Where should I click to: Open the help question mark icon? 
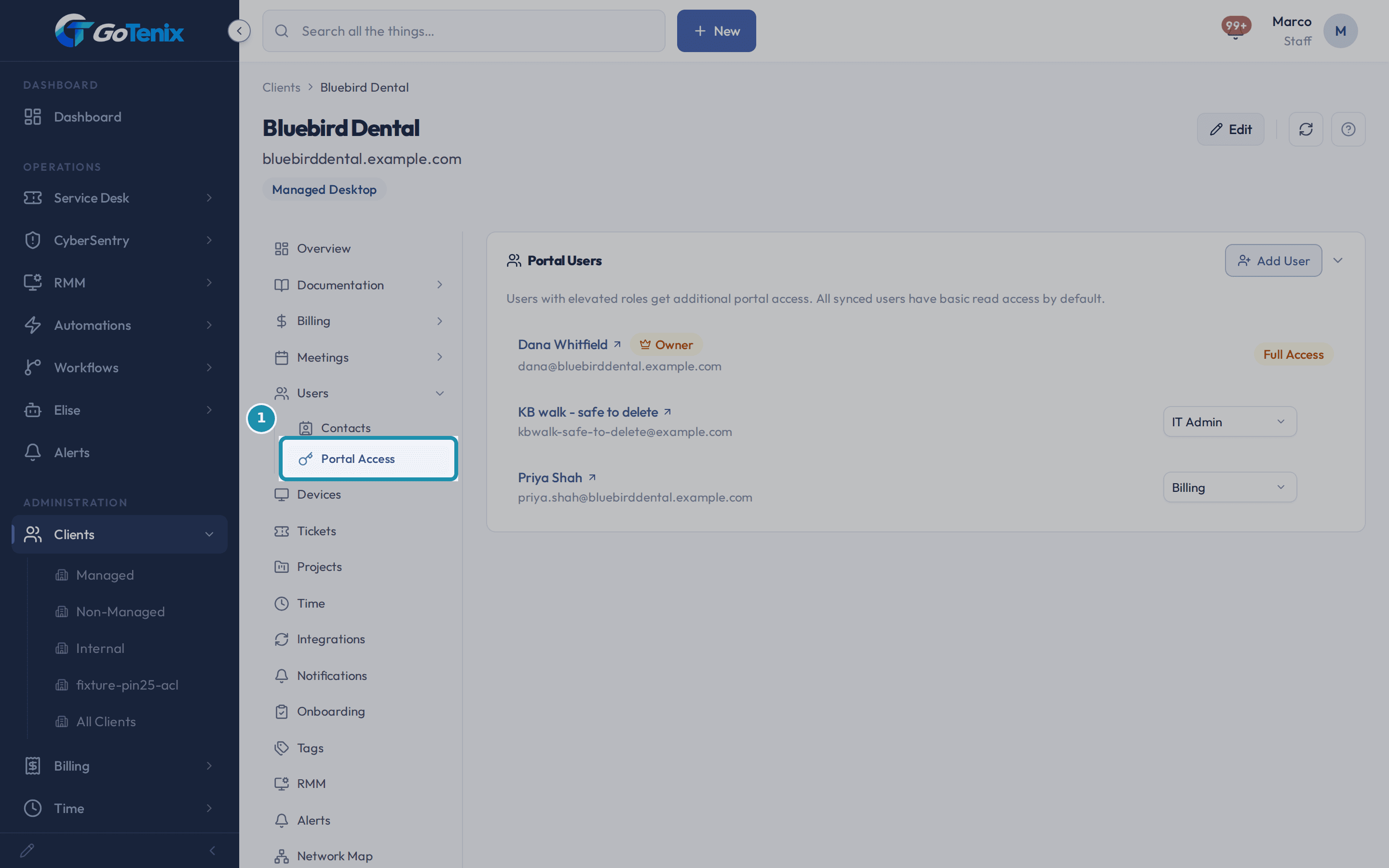(1348, 129)
